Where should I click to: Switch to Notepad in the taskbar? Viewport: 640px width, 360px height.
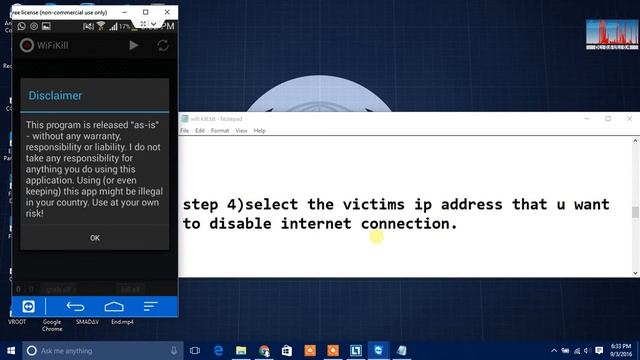point(402,351)
